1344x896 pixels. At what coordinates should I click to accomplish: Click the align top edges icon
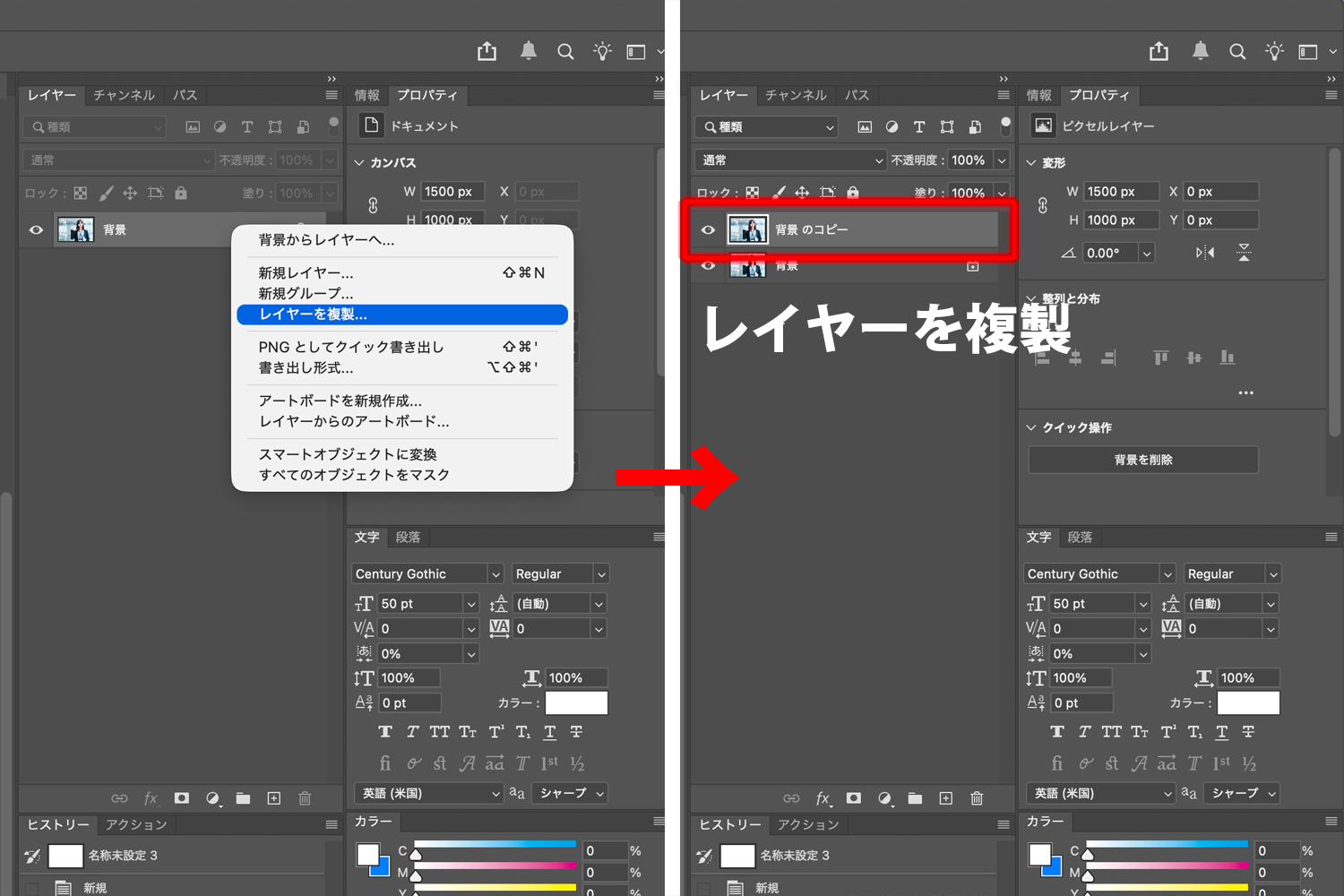(x=1161, y=358)
